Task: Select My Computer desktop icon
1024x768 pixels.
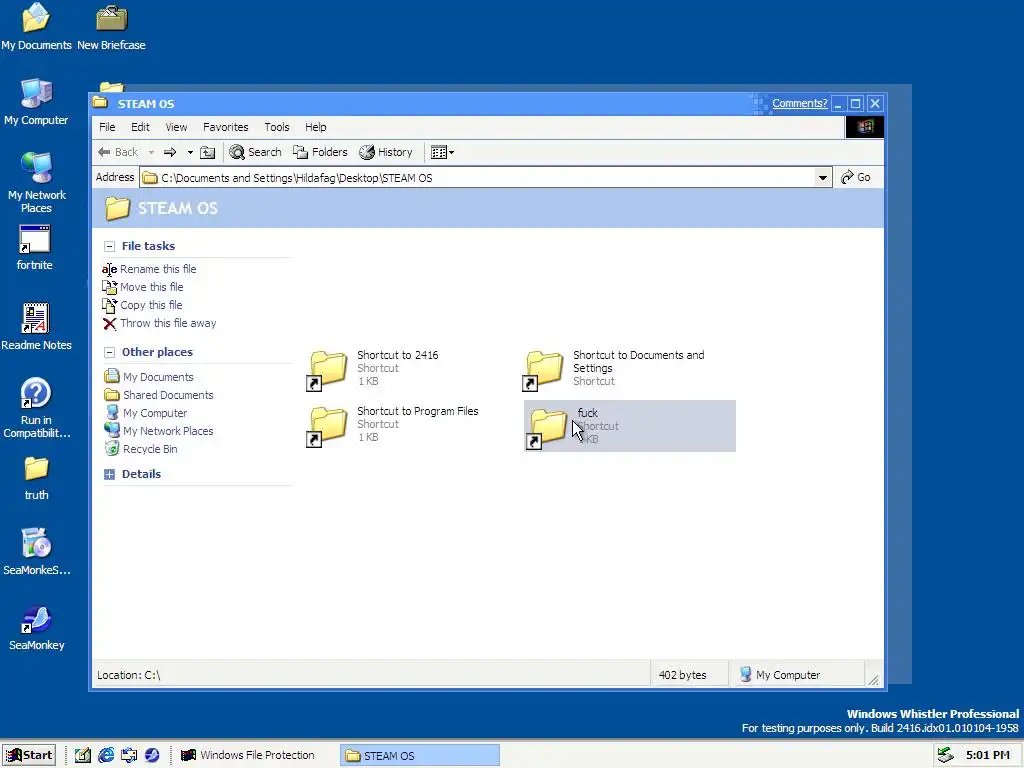Action: coord(36,102)
